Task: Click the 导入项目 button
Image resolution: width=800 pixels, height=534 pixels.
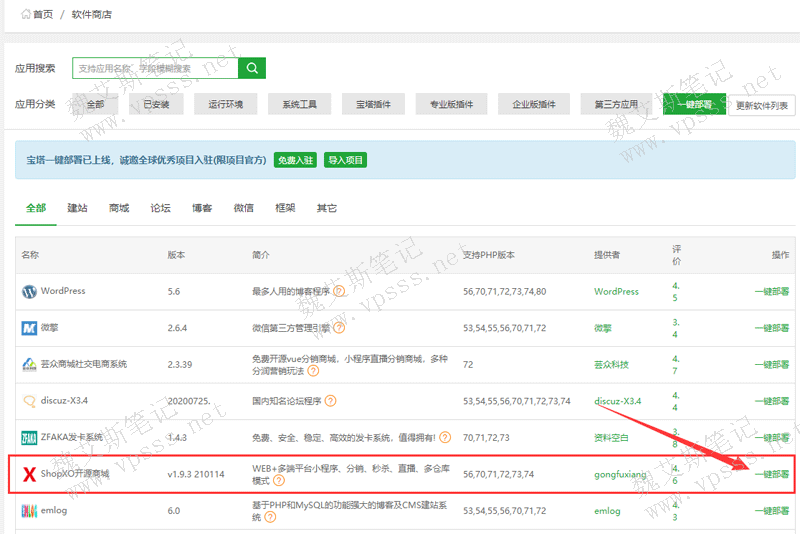Action: [345, 160]
